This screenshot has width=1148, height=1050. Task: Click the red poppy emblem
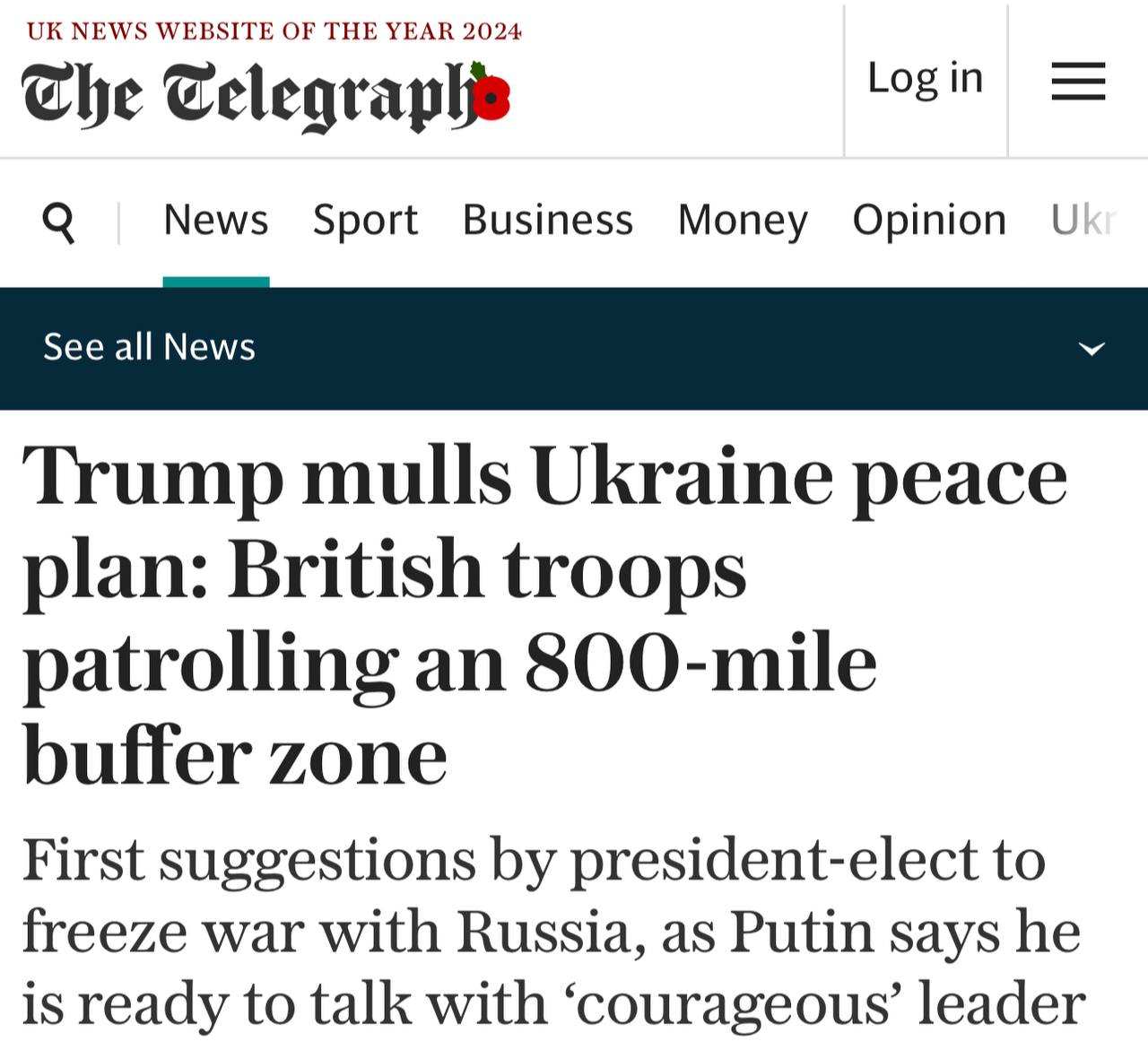[x=491, y=95]
